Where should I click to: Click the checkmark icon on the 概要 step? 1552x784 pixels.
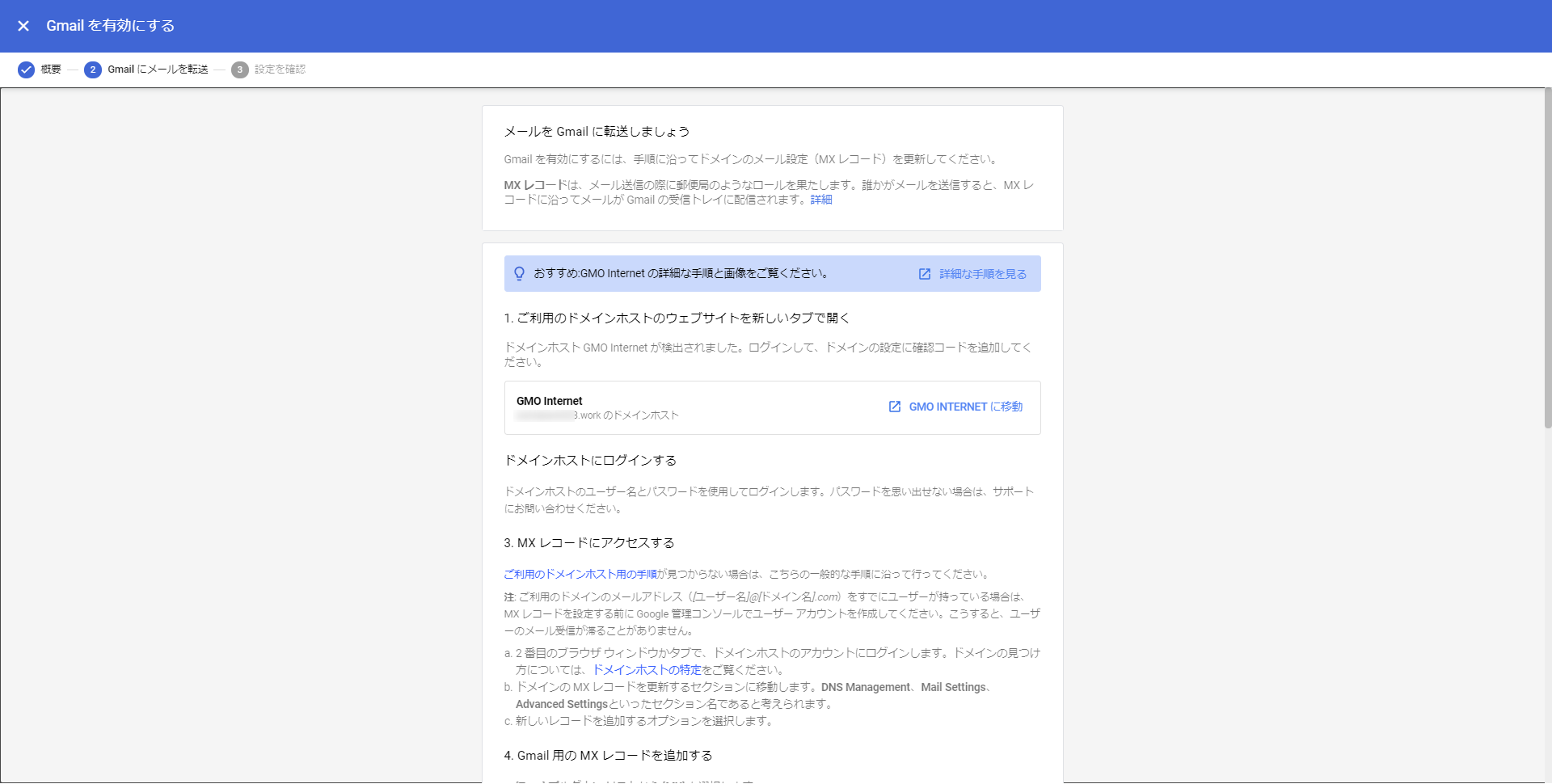[x=26, y=70]
